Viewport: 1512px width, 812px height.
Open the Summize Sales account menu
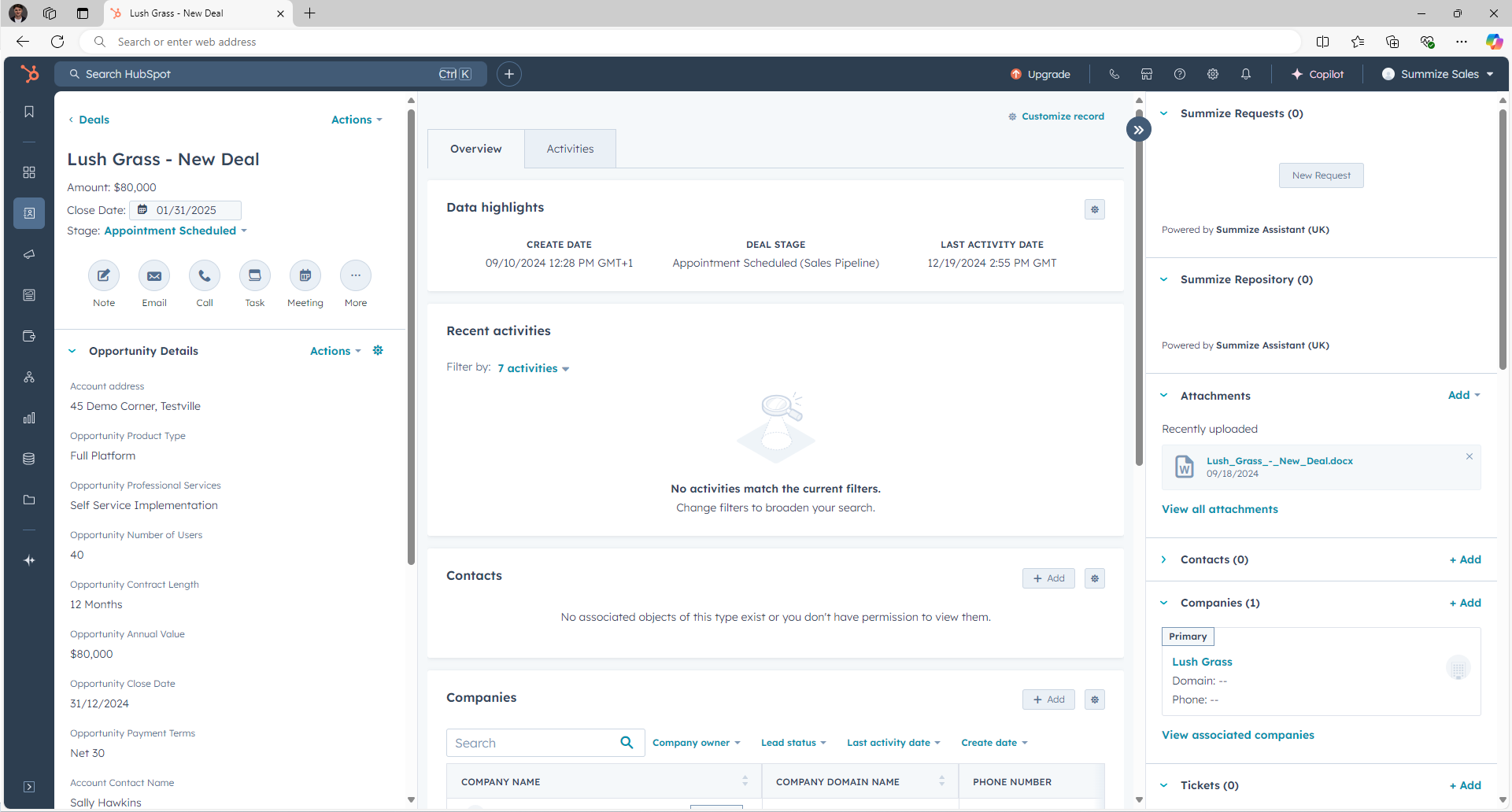pyautogui.click(x=1437, y=74)
